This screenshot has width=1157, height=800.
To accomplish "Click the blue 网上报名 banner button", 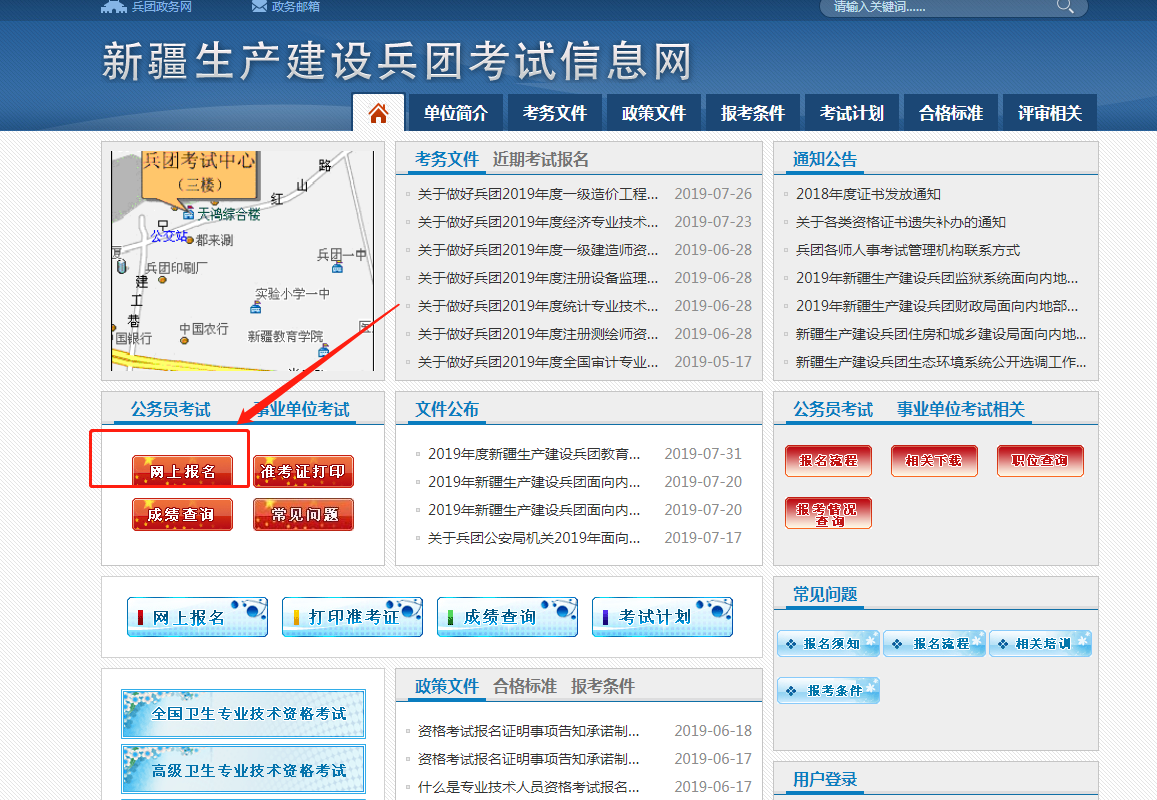I will (x=197, y=617).
